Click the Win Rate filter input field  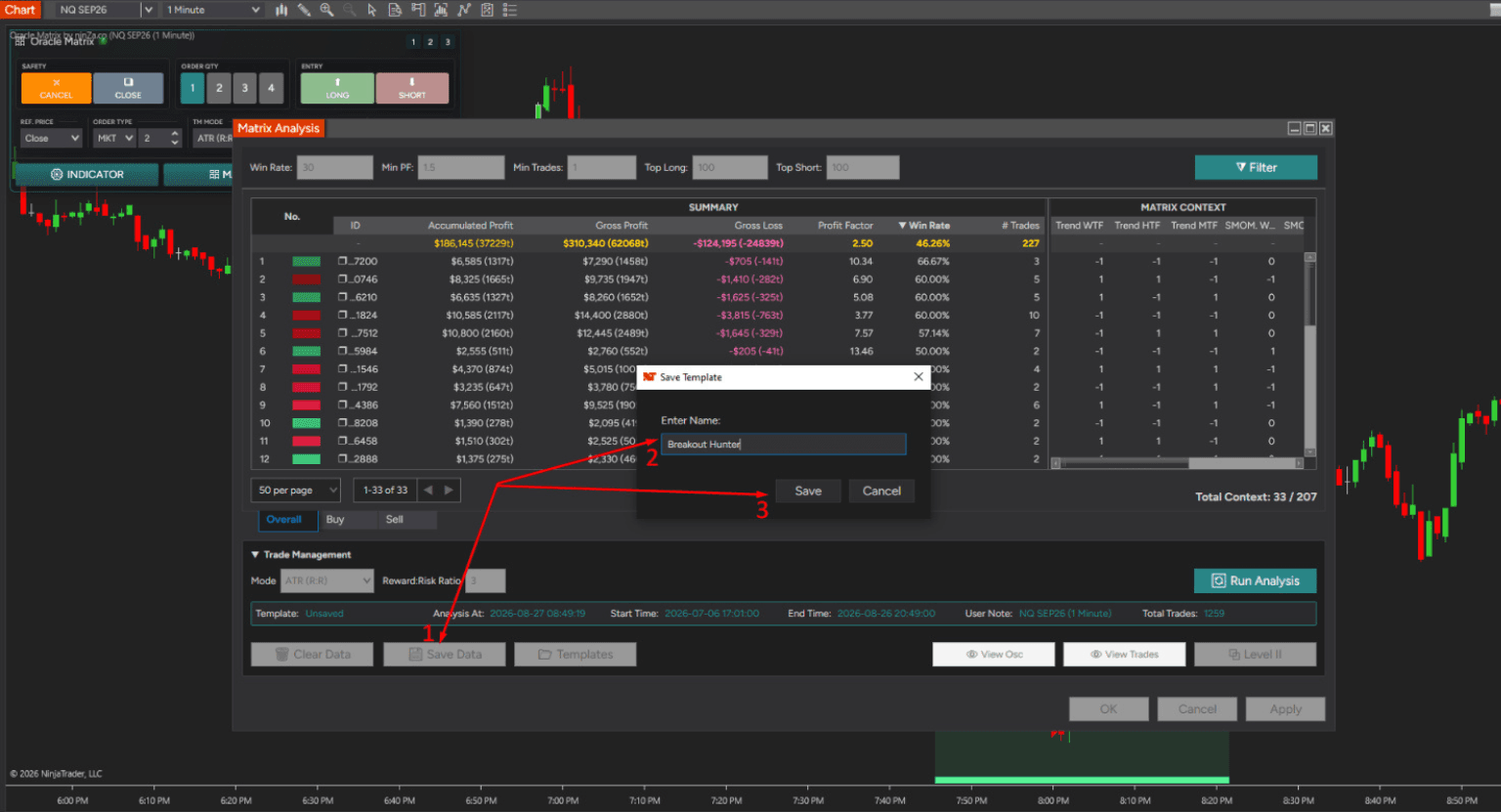[x=335, y=167]
